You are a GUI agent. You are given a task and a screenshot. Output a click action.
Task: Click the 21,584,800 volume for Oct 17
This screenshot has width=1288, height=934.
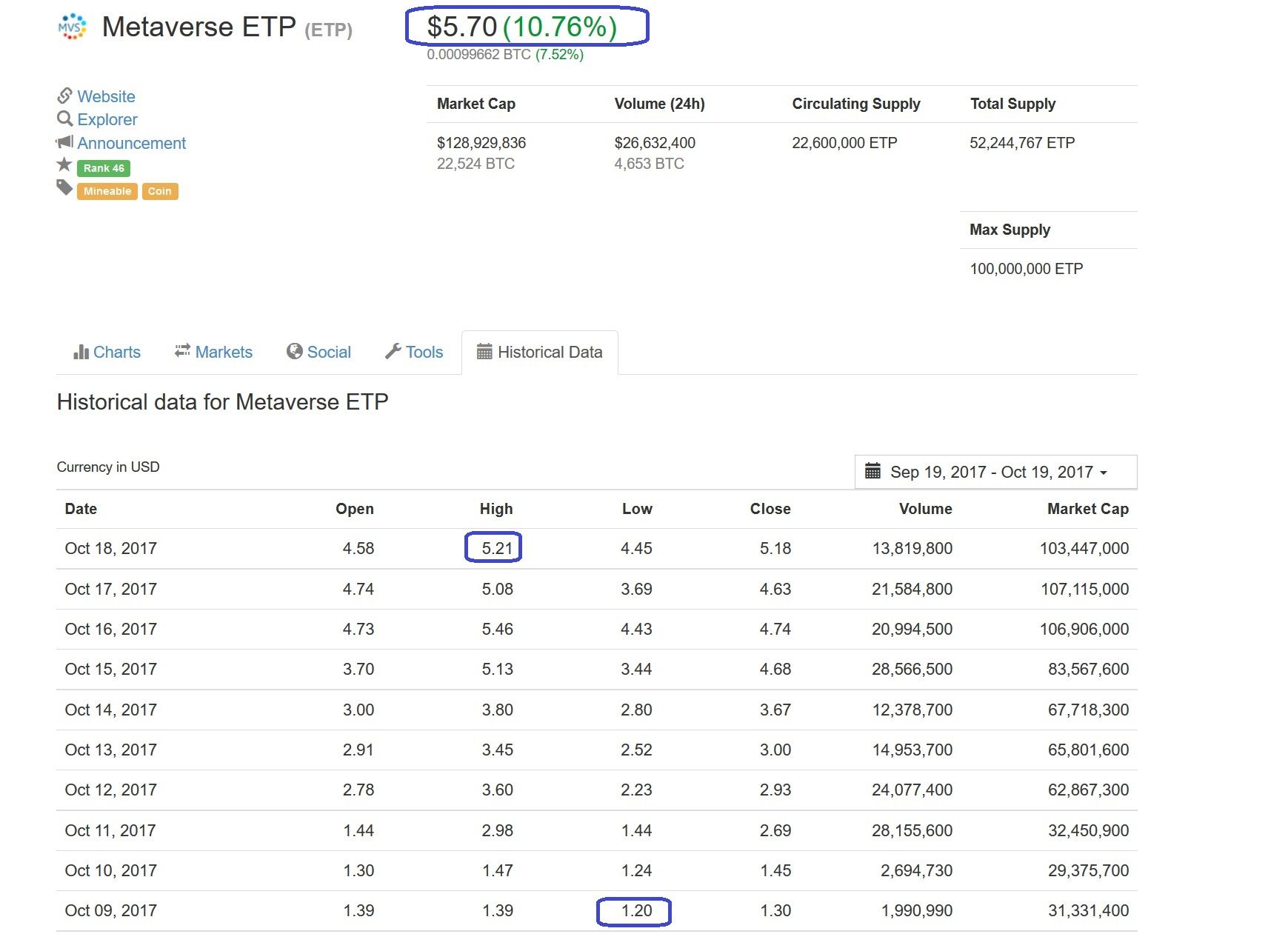click(x=912, y=590)
